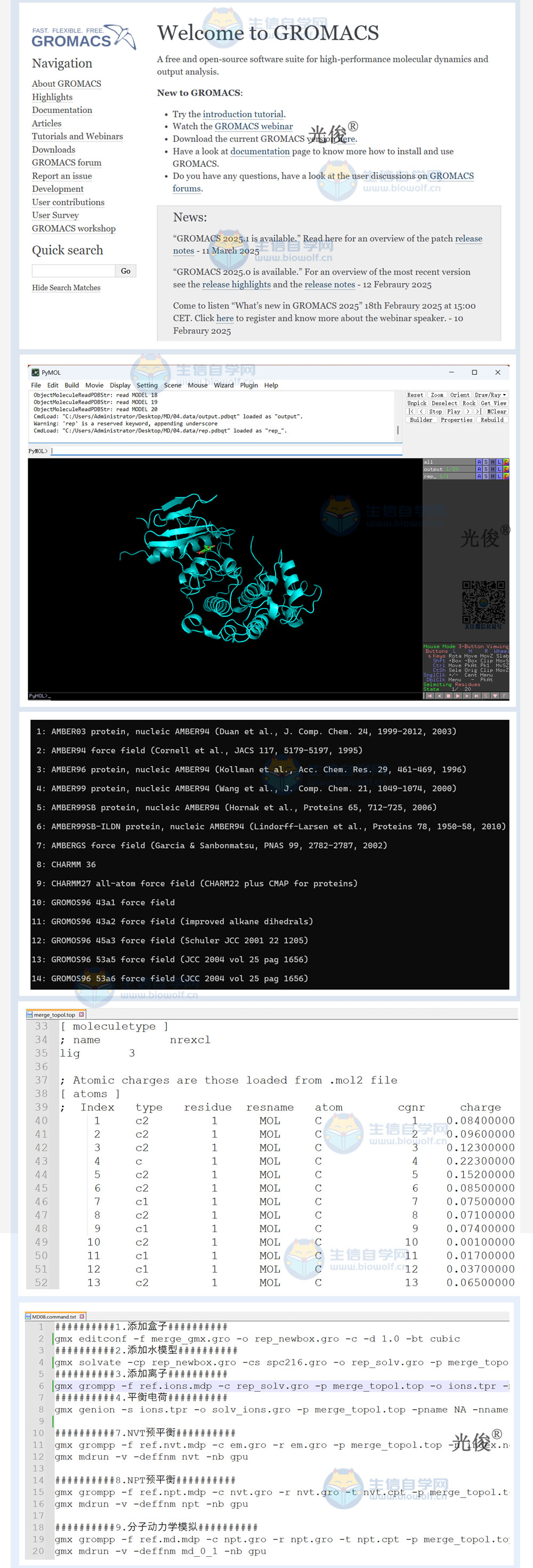The height and width of the screenshot is (1568, 533).
Task: Click the Zoom button in PyMOL
Action: click(437, 395)
